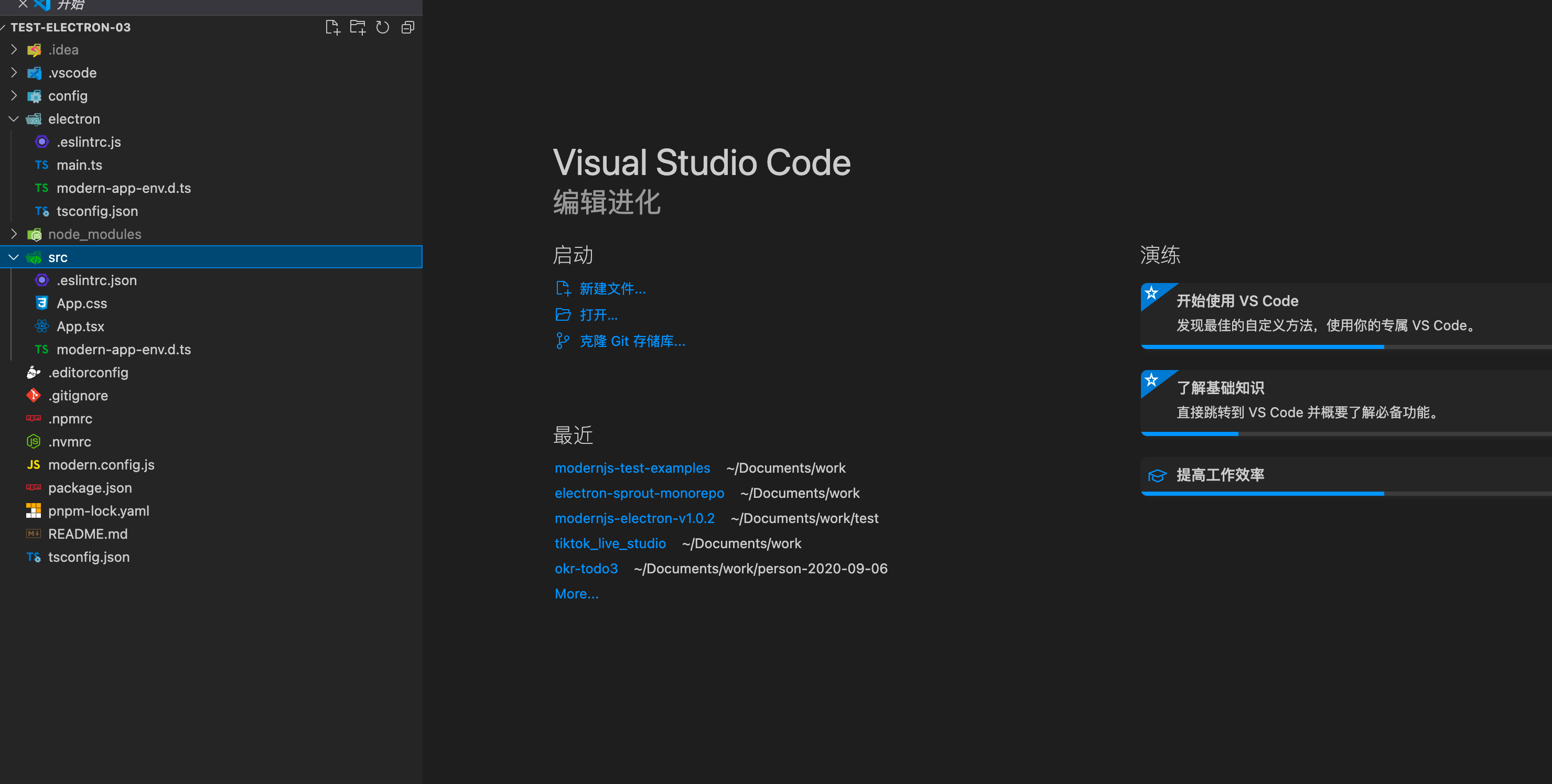Open the 了解基础知识 walkthrough
1552x784 pixels.
[x=1220, y=388]
